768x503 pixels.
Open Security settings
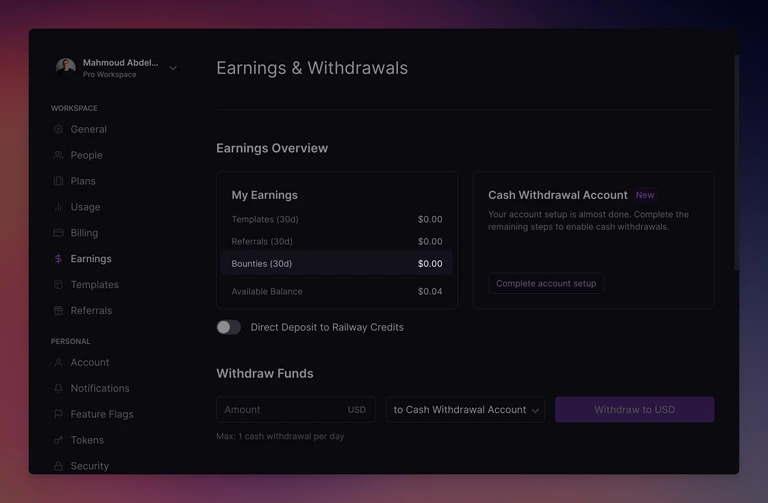[x=90, y=466]
